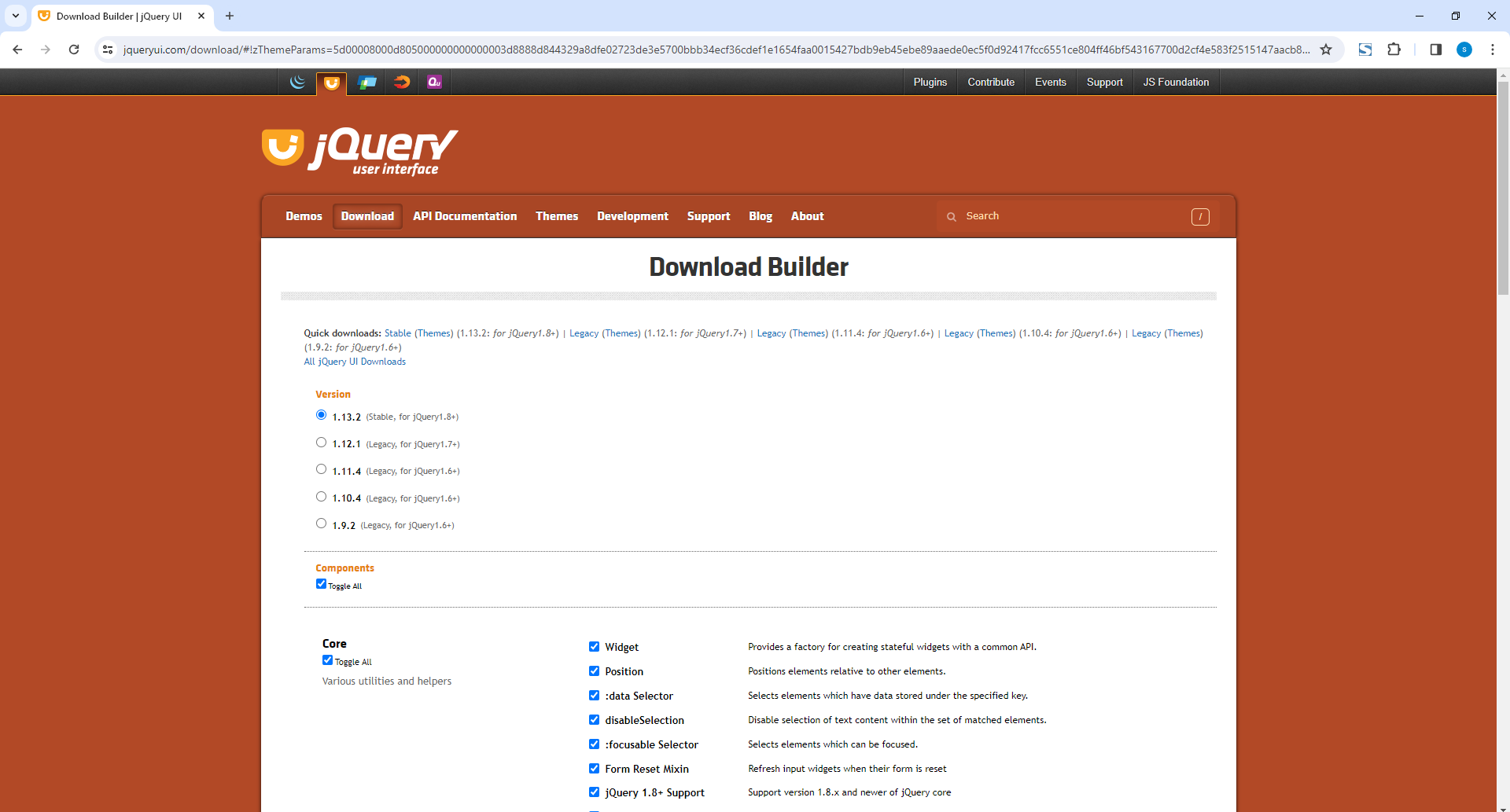Click the All jQuery UI Downloads link

(355, 362)
